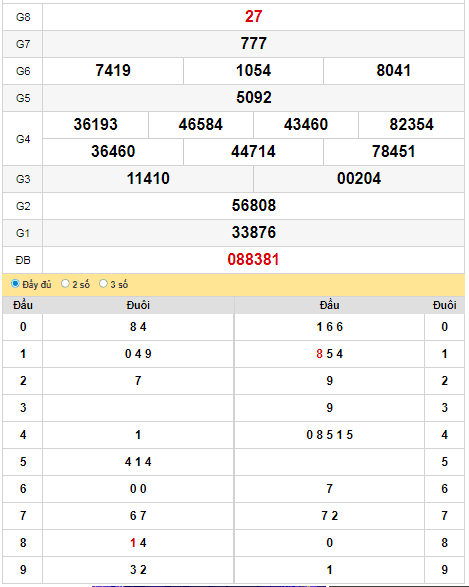Select the G2 result 56808
This screenshot has height=587, width=469.
(x=253, y=205)
